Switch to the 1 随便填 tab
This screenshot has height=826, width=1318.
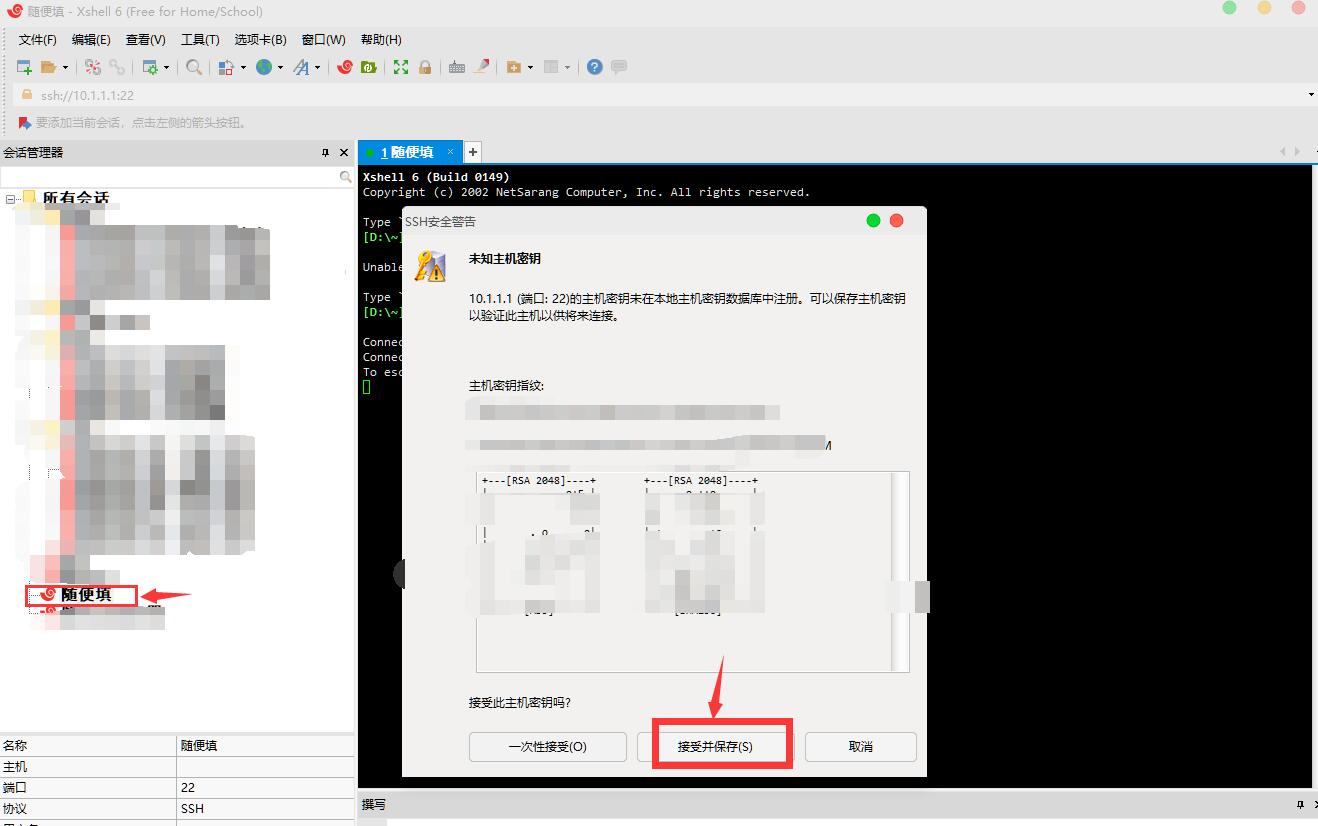pyautogui.click(x=407, y=152)
